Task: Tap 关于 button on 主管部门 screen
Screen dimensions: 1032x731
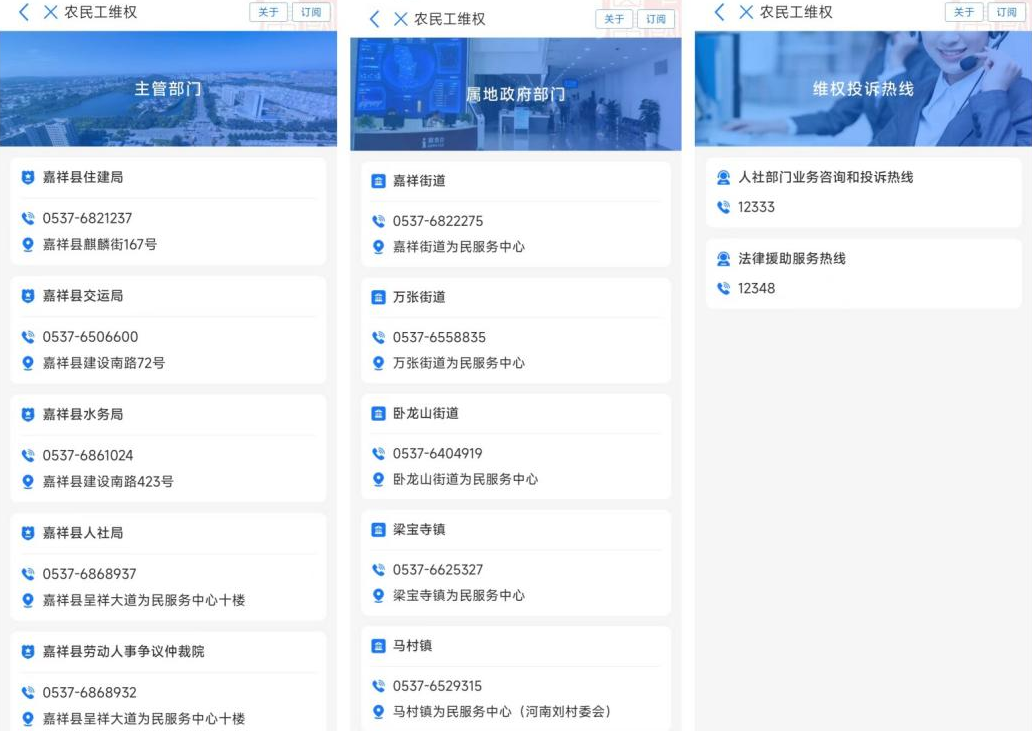Action: point(268,12)
